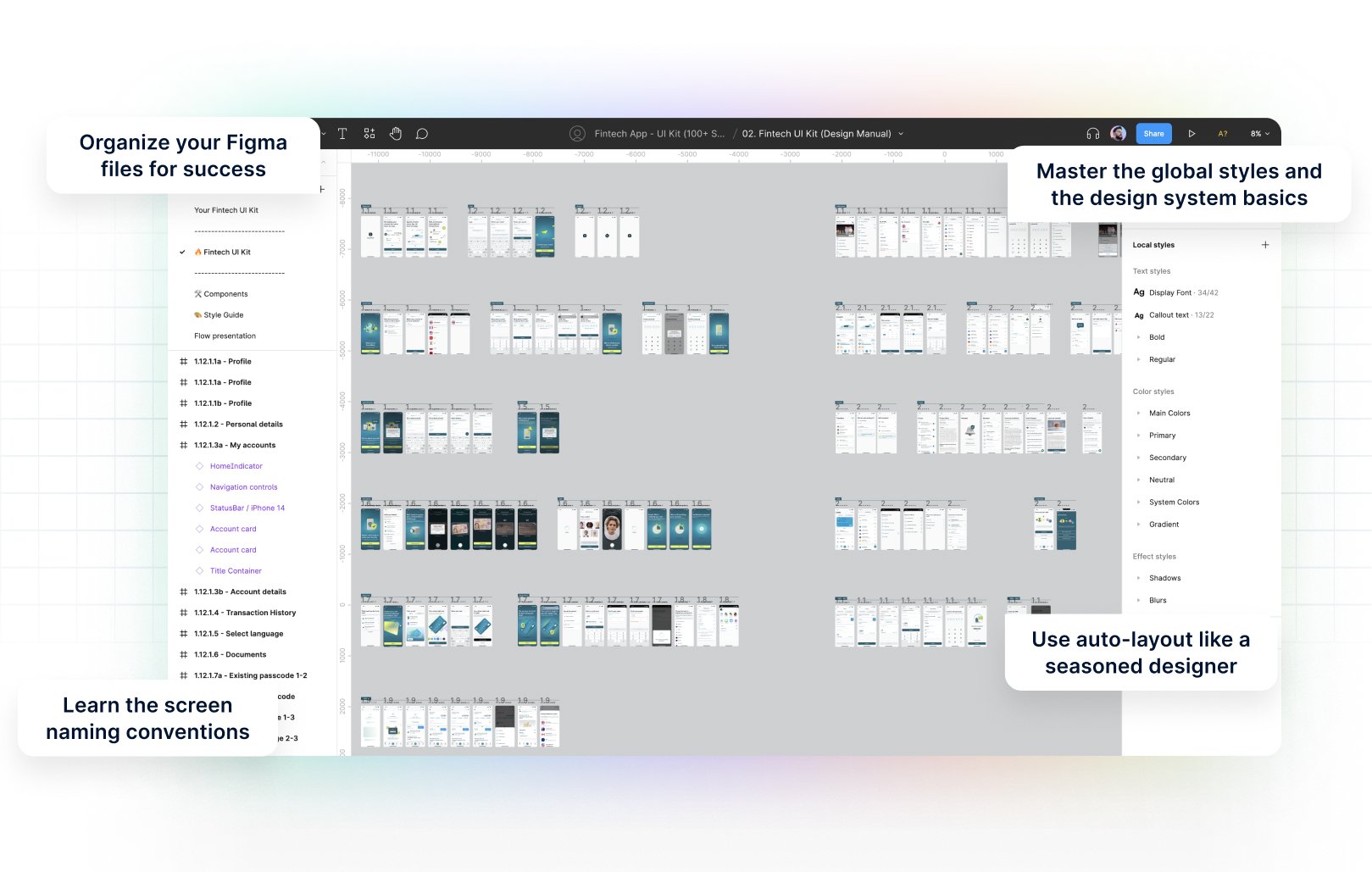Switch to Your Fintech UI Kit page

click(x=226, y=210)
